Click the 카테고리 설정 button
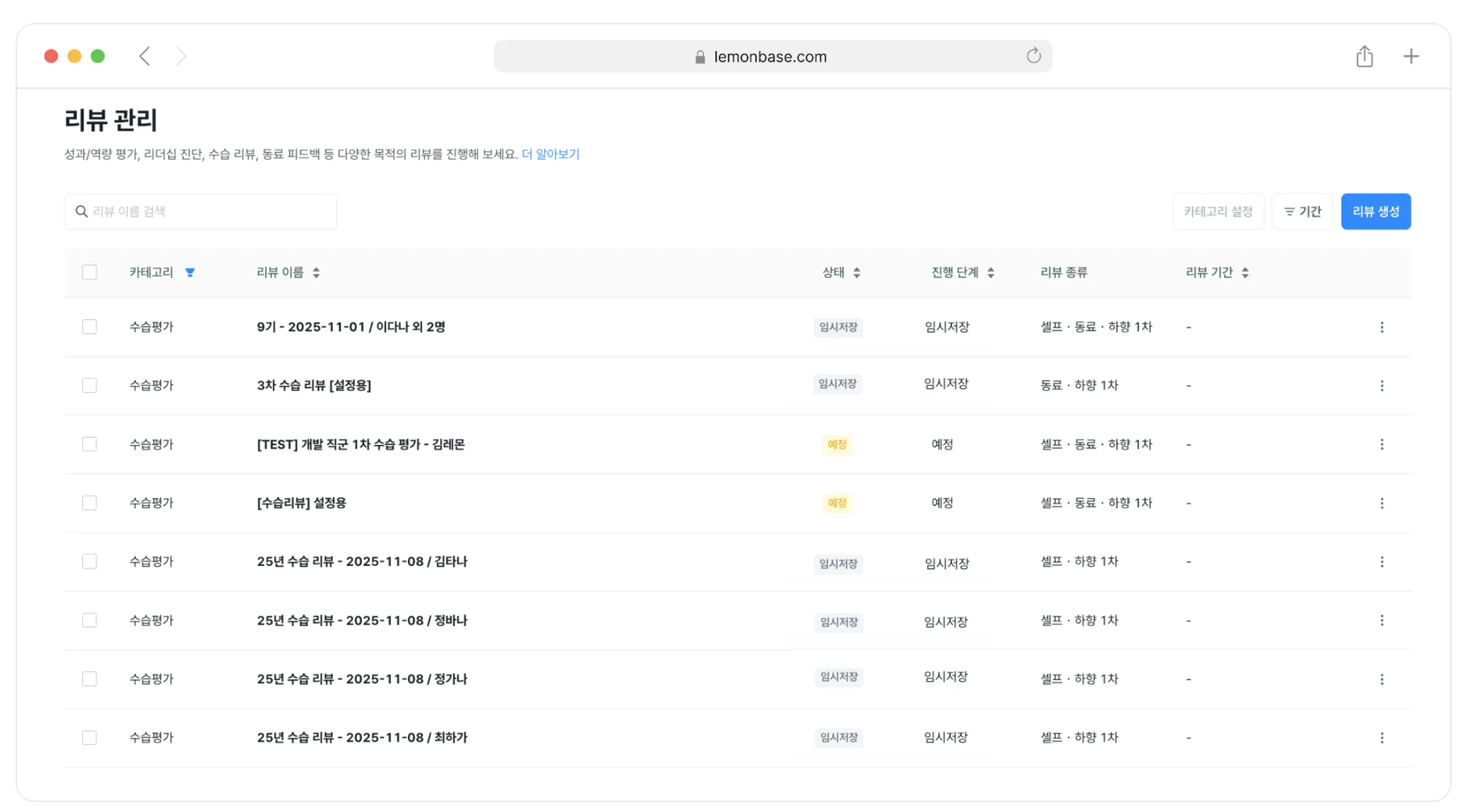The width and height of the screenshot is (1474, 812). pyautogui.click(x=1218, y=211)
